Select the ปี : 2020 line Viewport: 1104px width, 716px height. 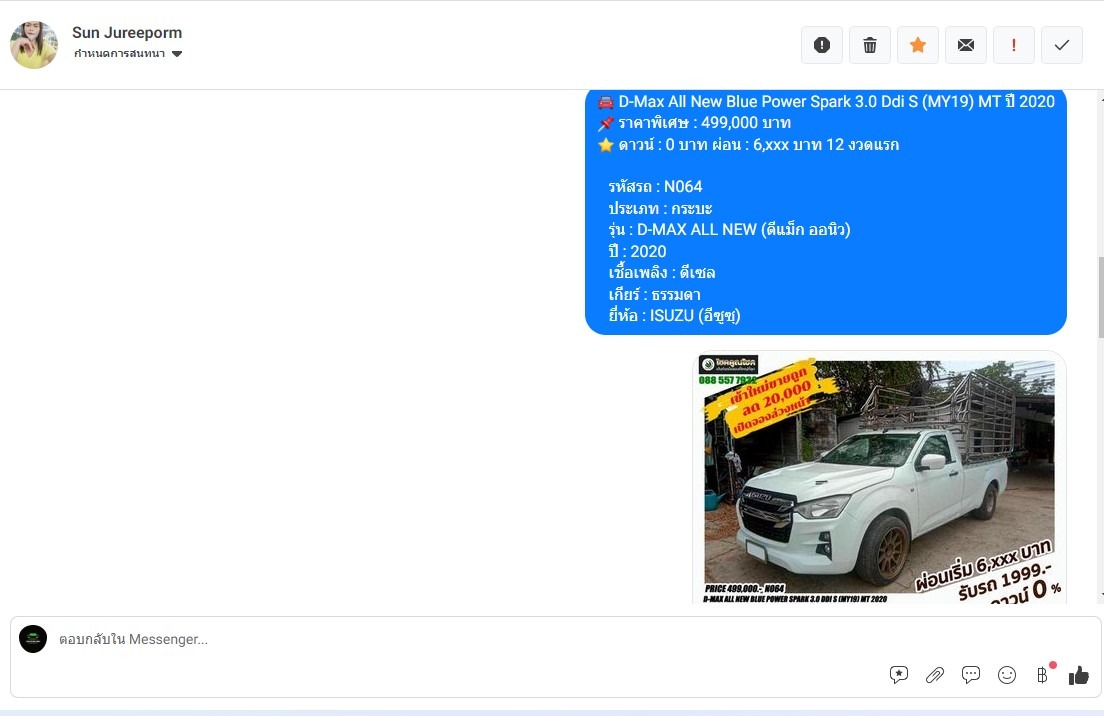click(x=637, y=251)
